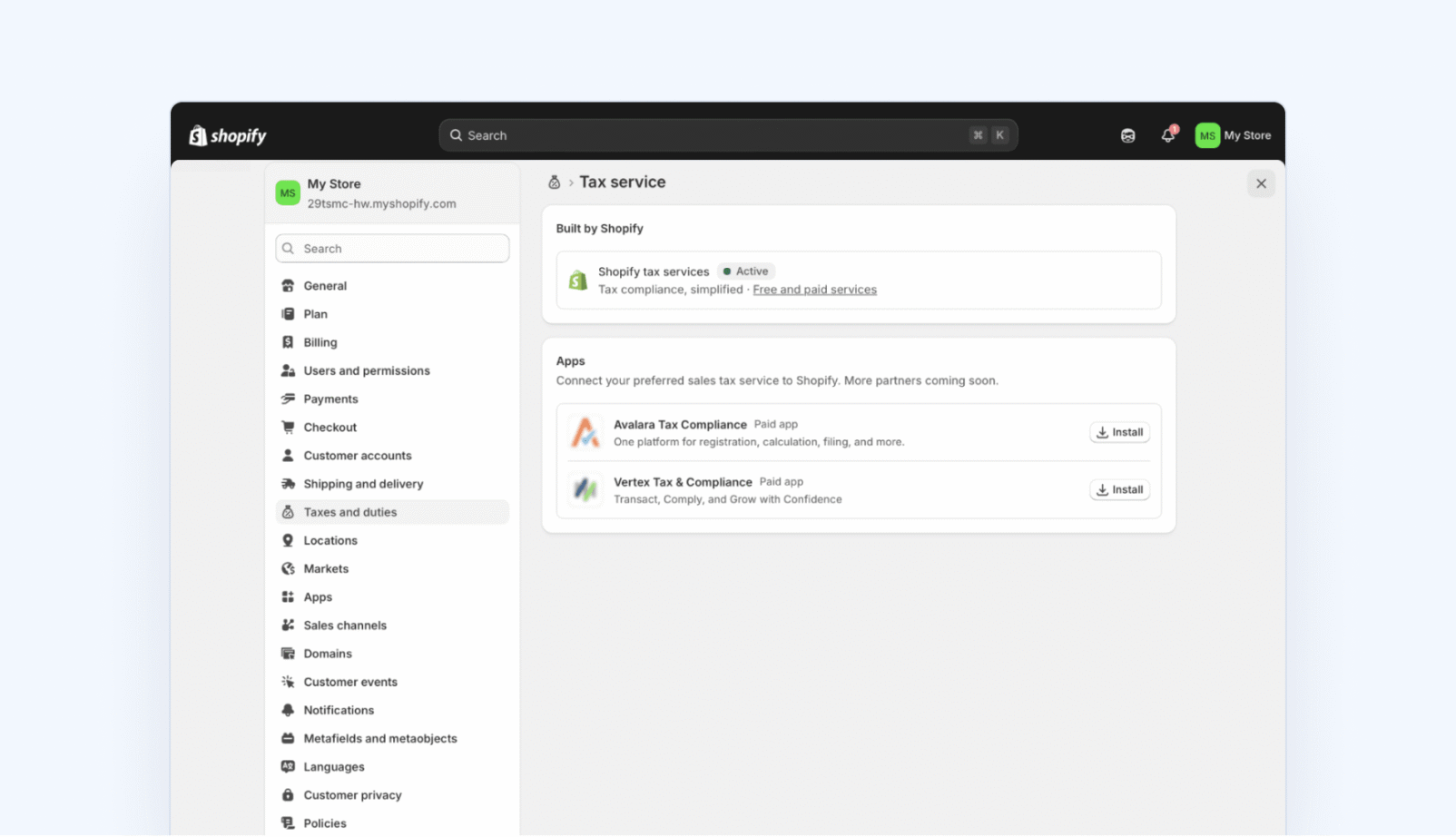Image resolution: width=1456 pixels, height=837 pixels.
Task: Click the Customer events icon
Action: pyautogui.click(x=288, y=682)
